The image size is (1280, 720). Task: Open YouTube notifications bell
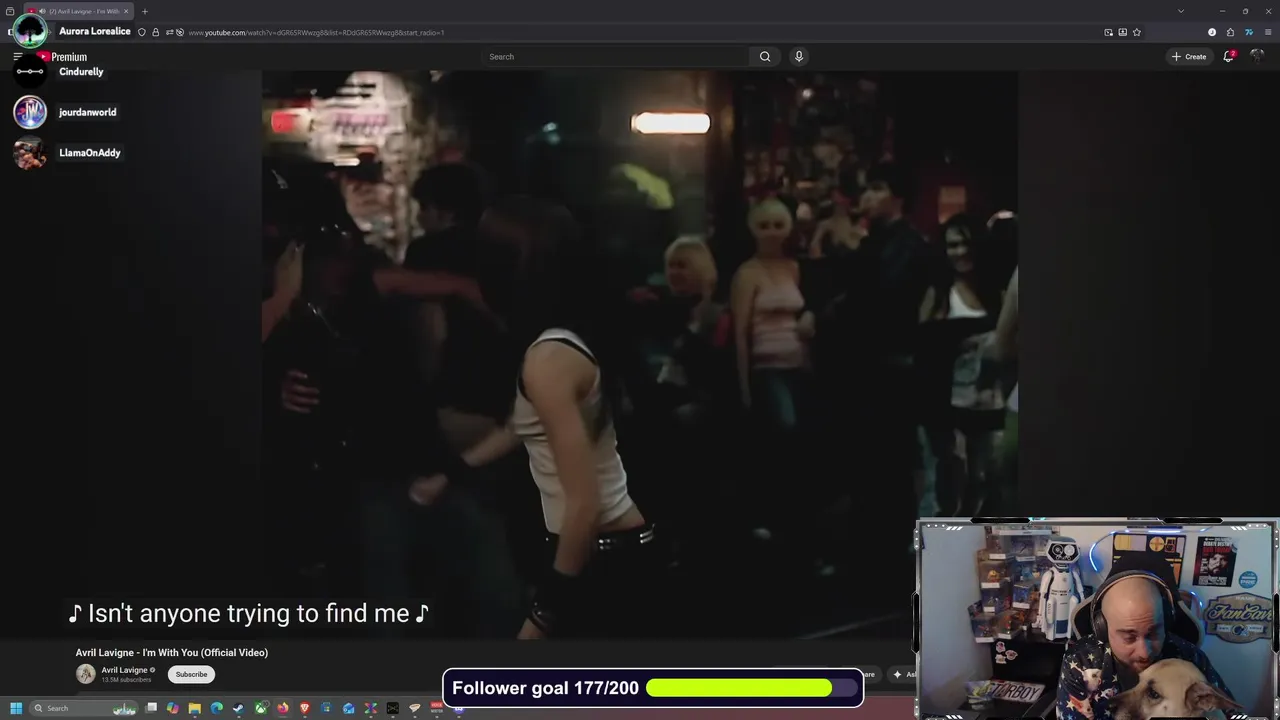coord(1229,57)
